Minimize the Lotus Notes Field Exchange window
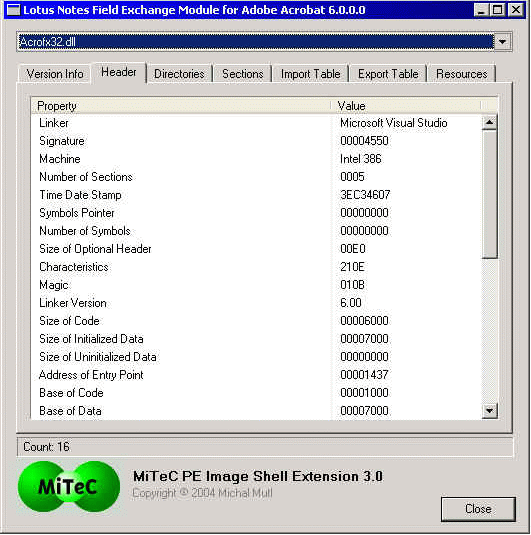531x535 pixels. 481,10
